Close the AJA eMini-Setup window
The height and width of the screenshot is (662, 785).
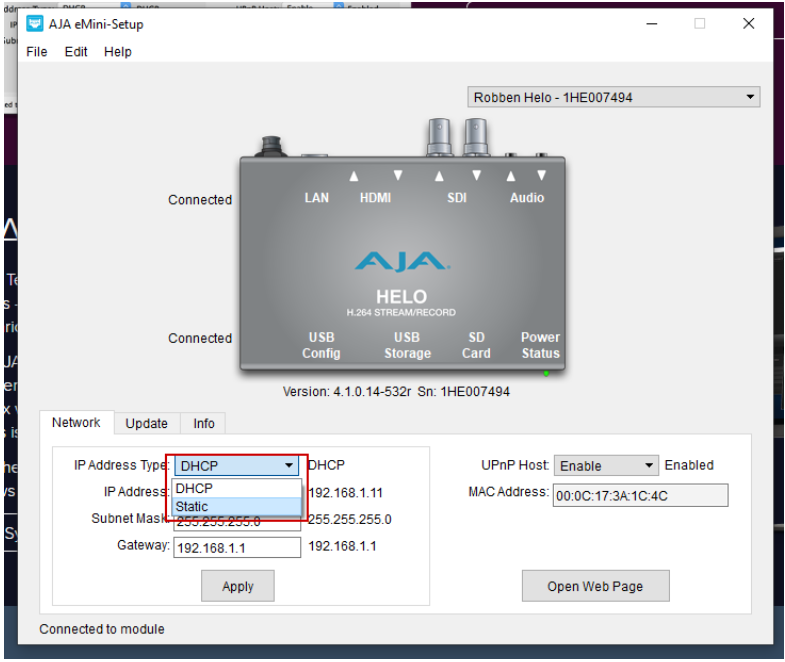click(x=748, y=24)
